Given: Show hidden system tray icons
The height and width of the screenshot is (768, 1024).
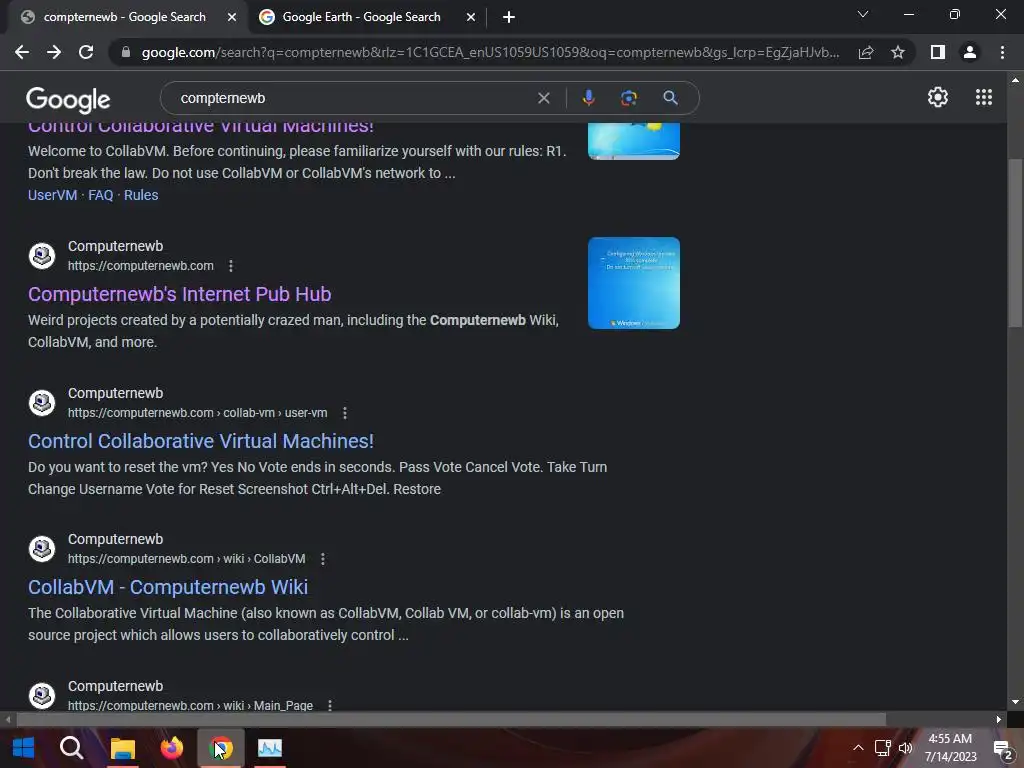Looking at the screenshot, I should coord(858,748).
